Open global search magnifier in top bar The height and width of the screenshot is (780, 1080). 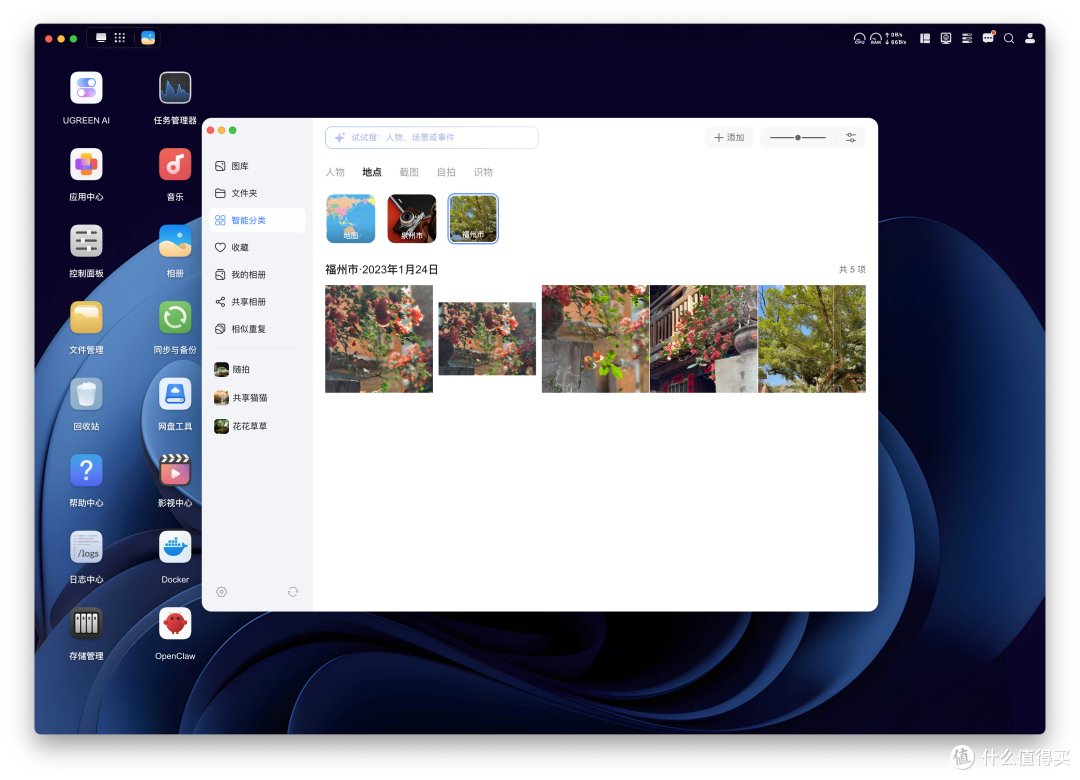point(1009,39)
